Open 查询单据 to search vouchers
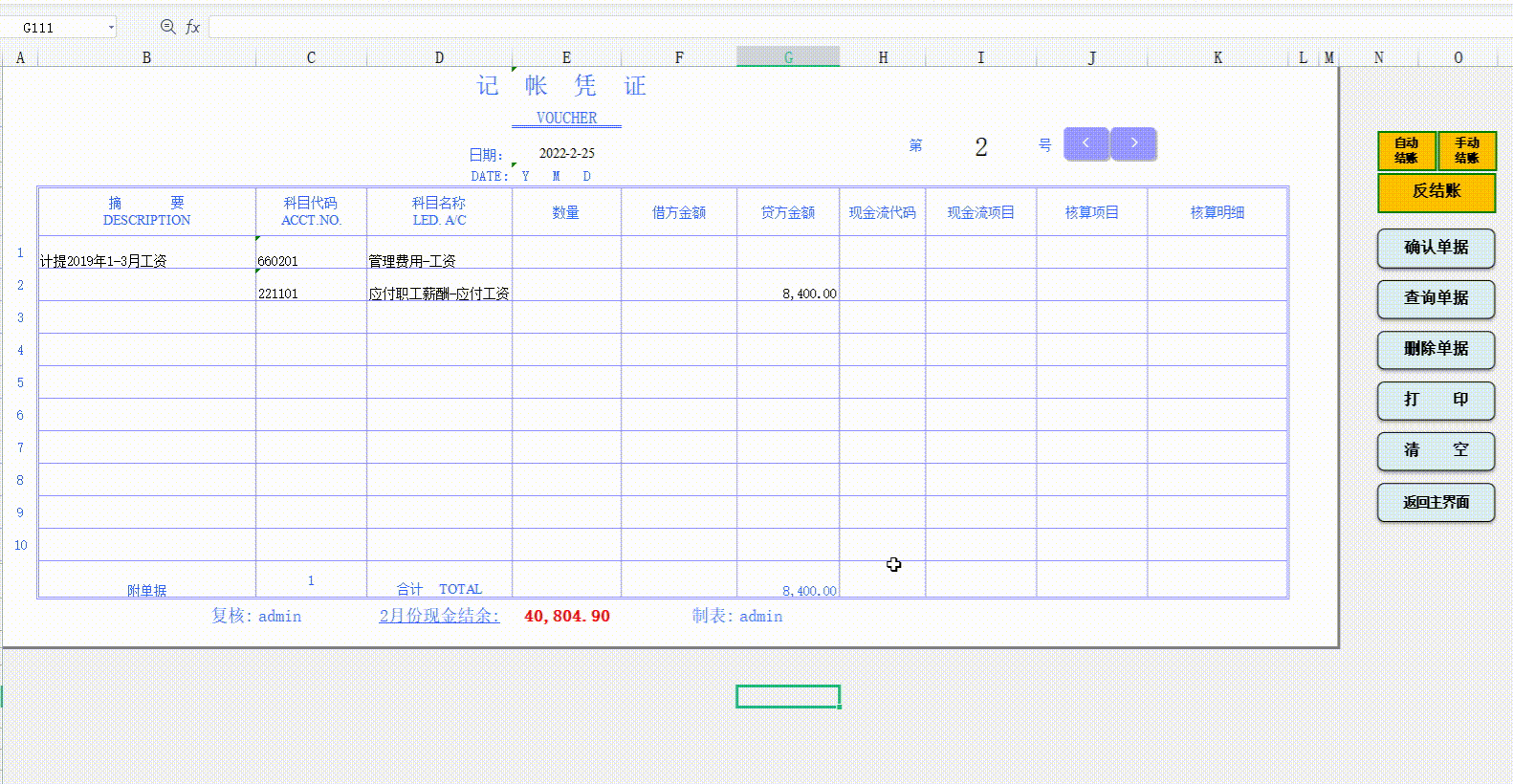This screenshot has height=784, width=1513. [1436, 298]
